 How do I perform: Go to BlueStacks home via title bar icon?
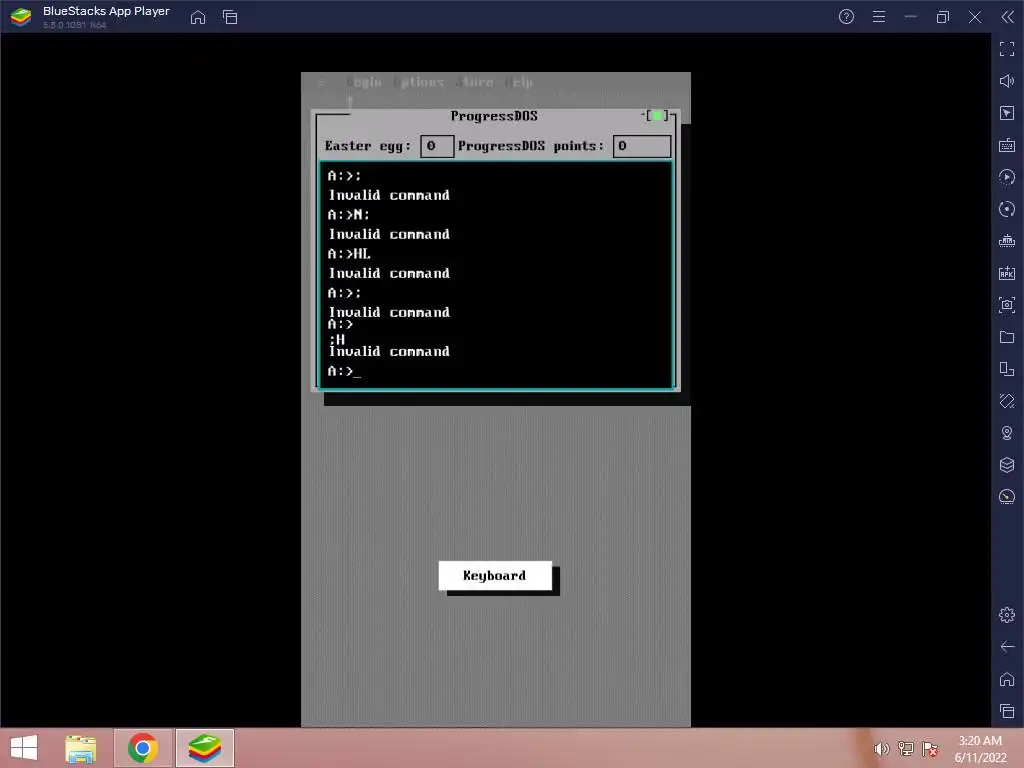198,17
